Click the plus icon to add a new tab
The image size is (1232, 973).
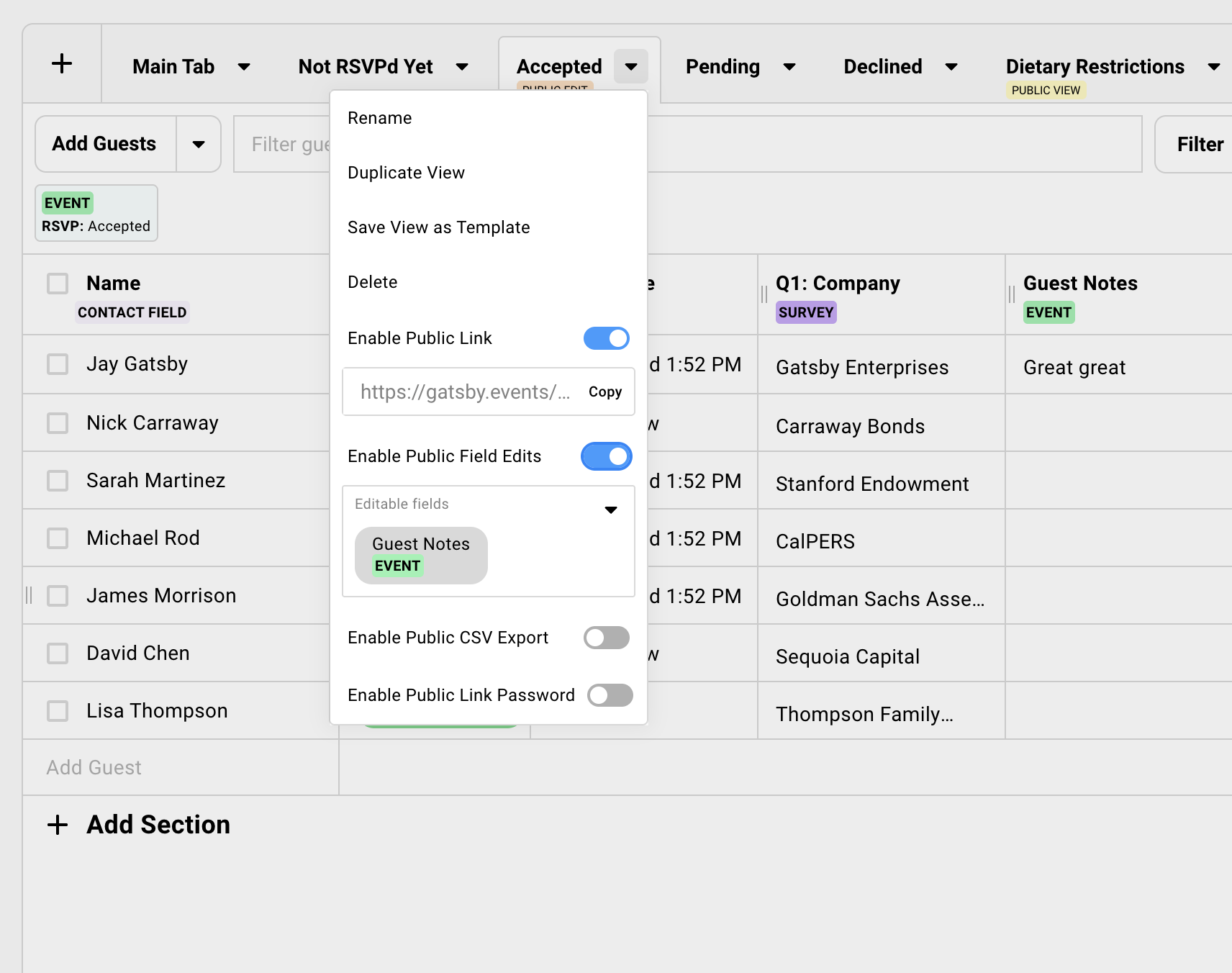(x=62, y=63)
